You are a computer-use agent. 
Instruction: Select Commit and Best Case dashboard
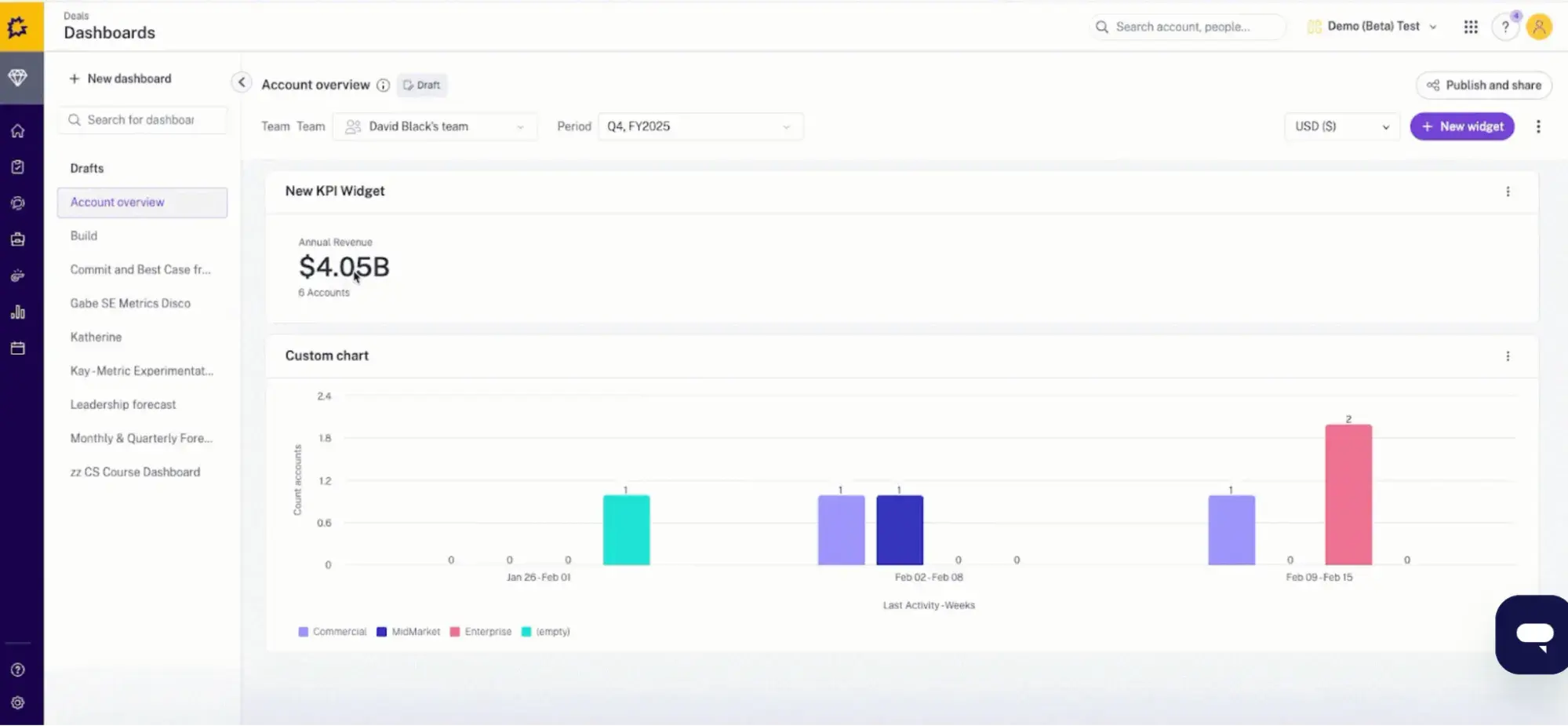(142, 269)
